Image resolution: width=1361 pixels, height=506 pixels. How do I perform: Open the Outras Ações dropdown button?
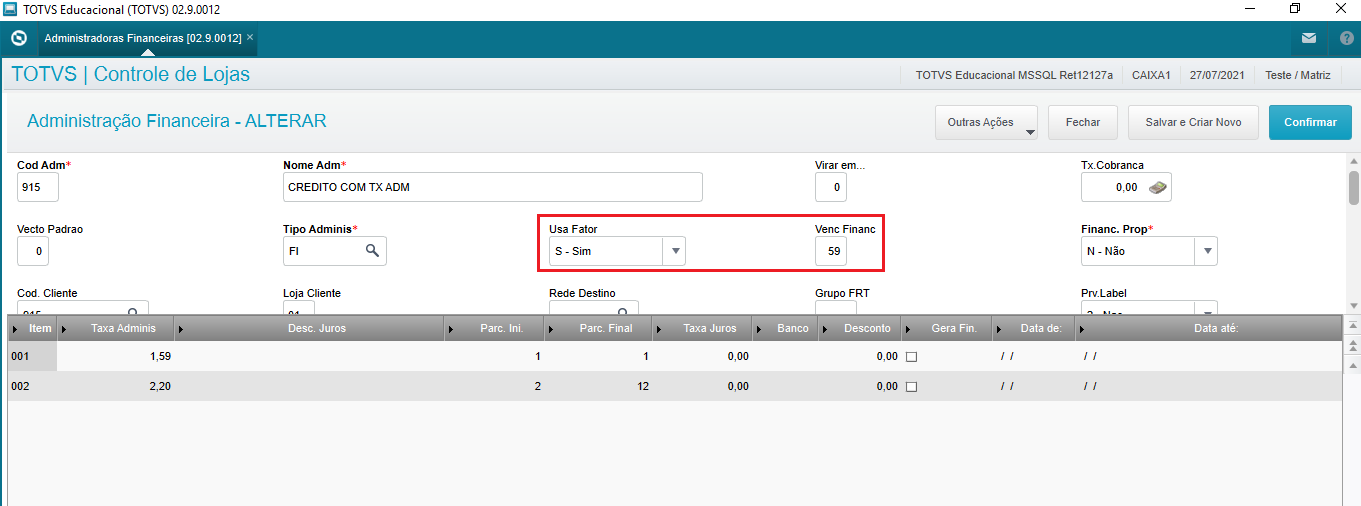(986, 122)
